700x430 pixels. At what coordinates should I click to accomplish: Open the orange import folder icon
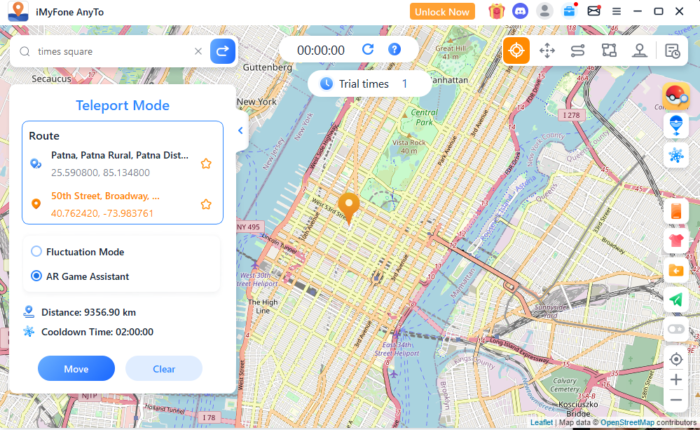click(676, 270)
